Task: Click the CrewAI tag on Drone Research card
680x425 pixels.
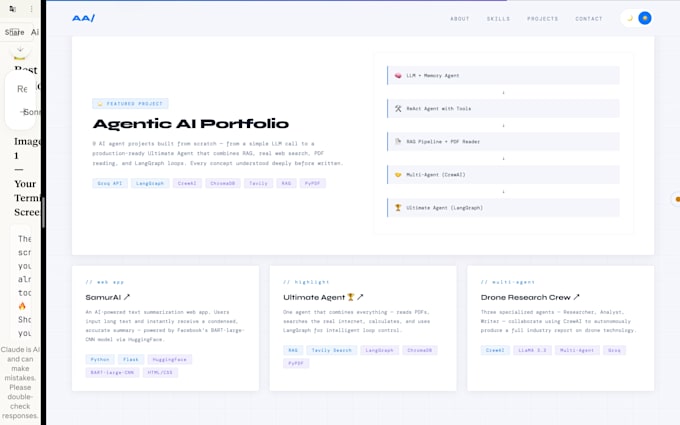Action: pyautogui.click(x=495, y=350)
